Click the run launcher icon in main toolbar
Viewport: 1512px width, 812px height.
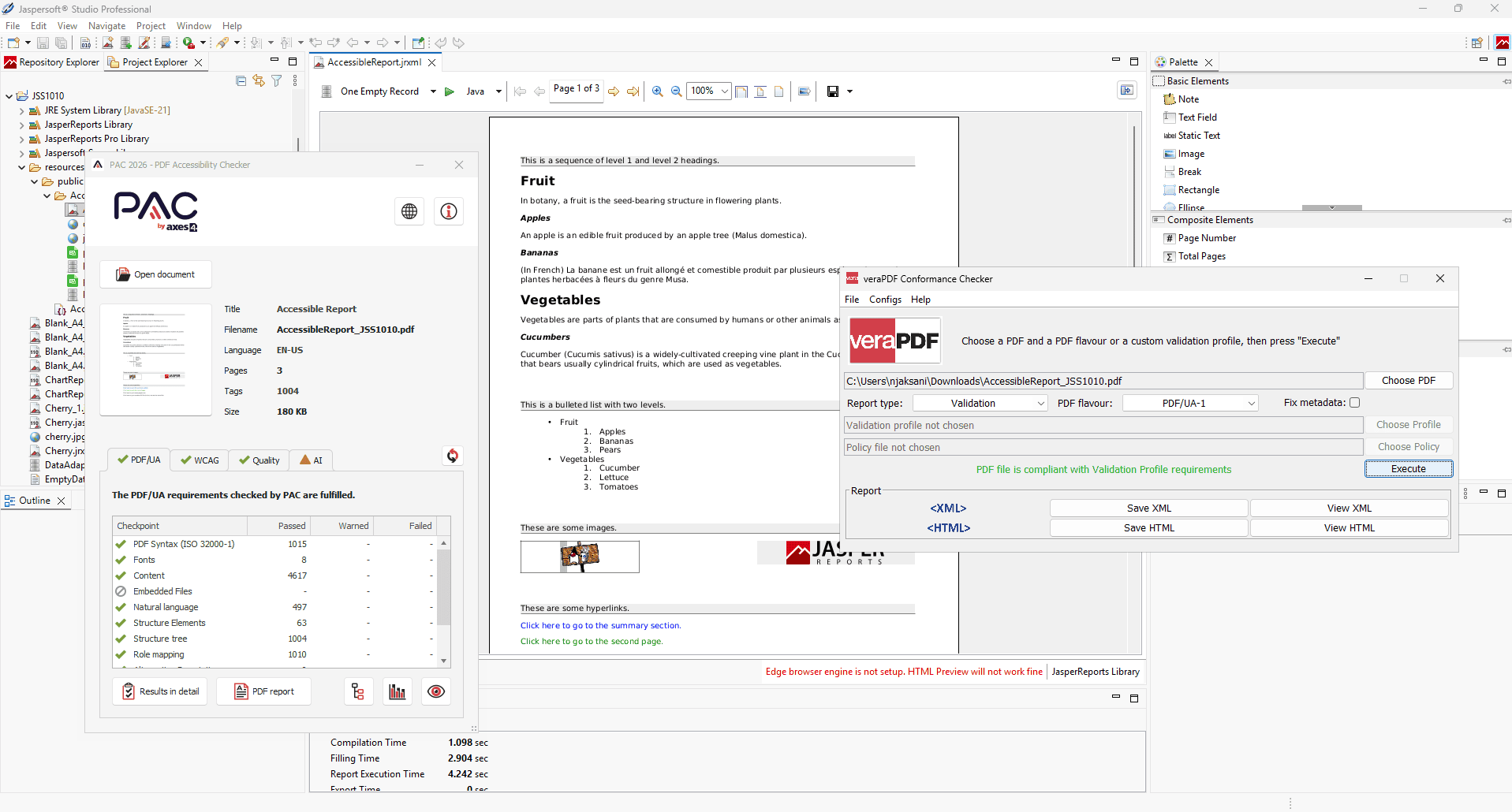189,43
